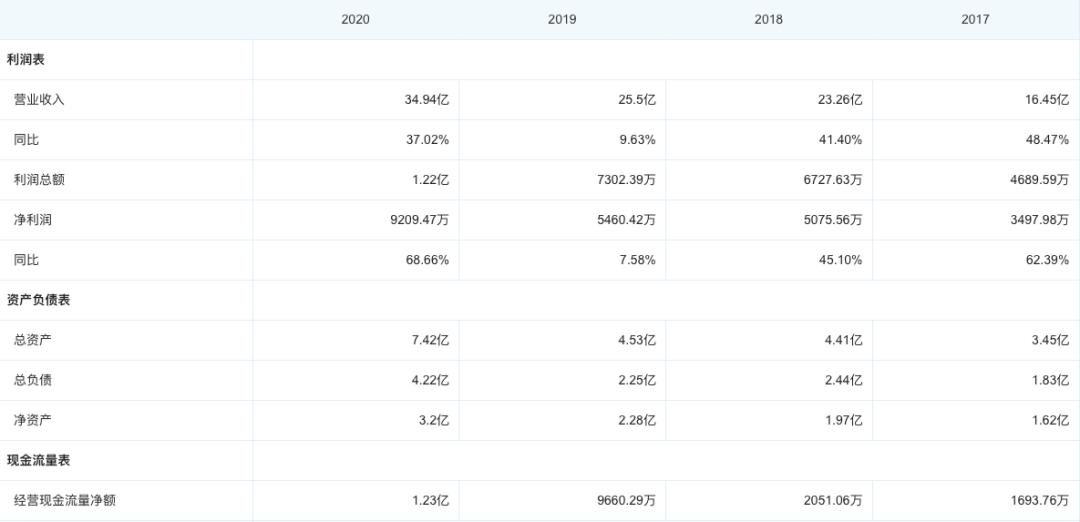
Task: Click the 7302.39万 total profit cell
Action: click(x=626, y=180)
